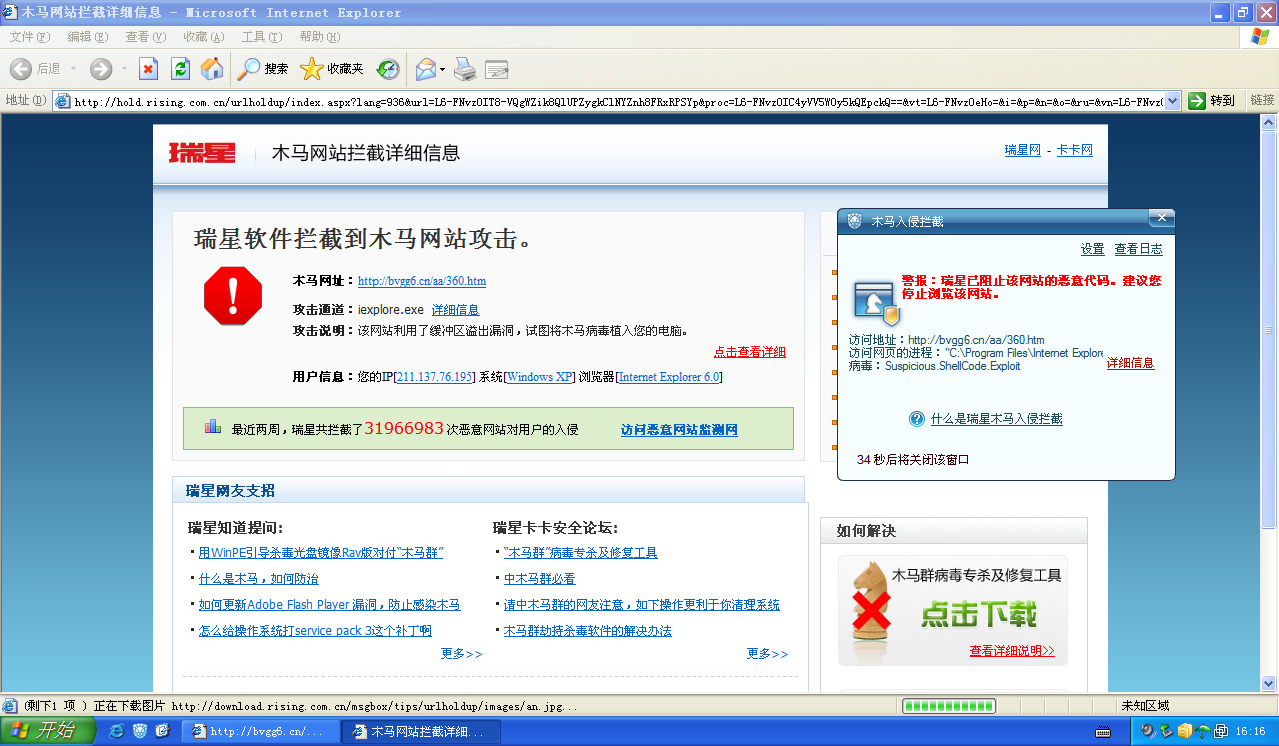
Task: Click the Internet Explorer 6.0 browser link
Action: pyautogui.click(x=669, y=377)
